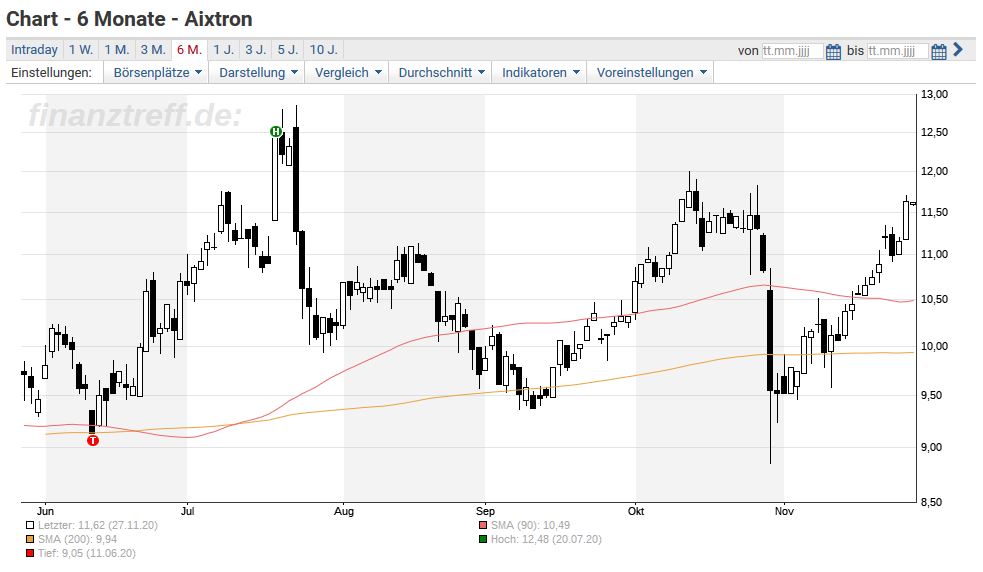Click the orange SMA (200) legend swatch
Viewport: 983px width, 572px height.
pyautogui.click(x=29, y=539)
